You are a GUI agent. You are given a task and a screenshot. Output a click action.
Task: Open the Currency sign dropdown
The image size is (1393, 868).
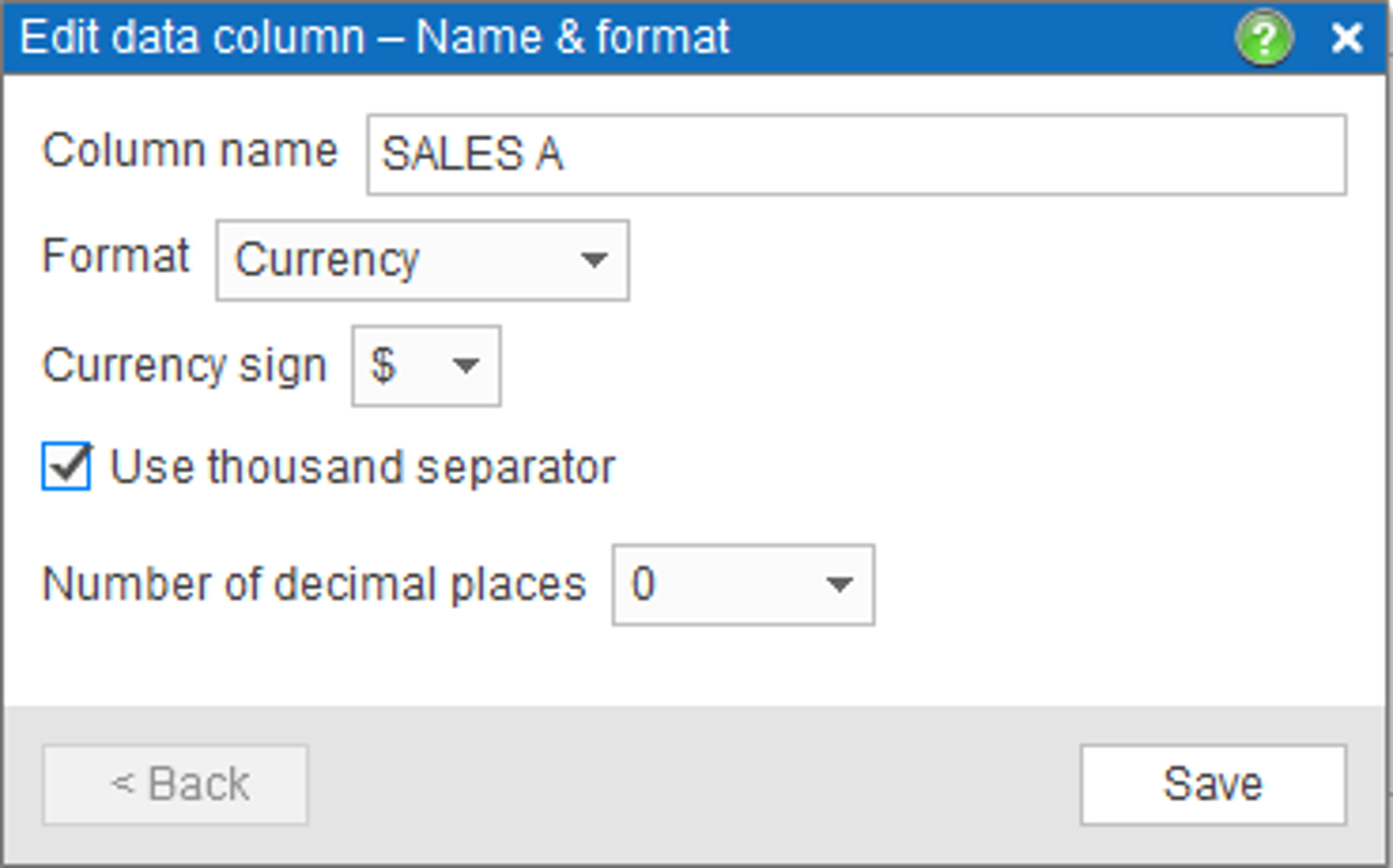(427, 366)
